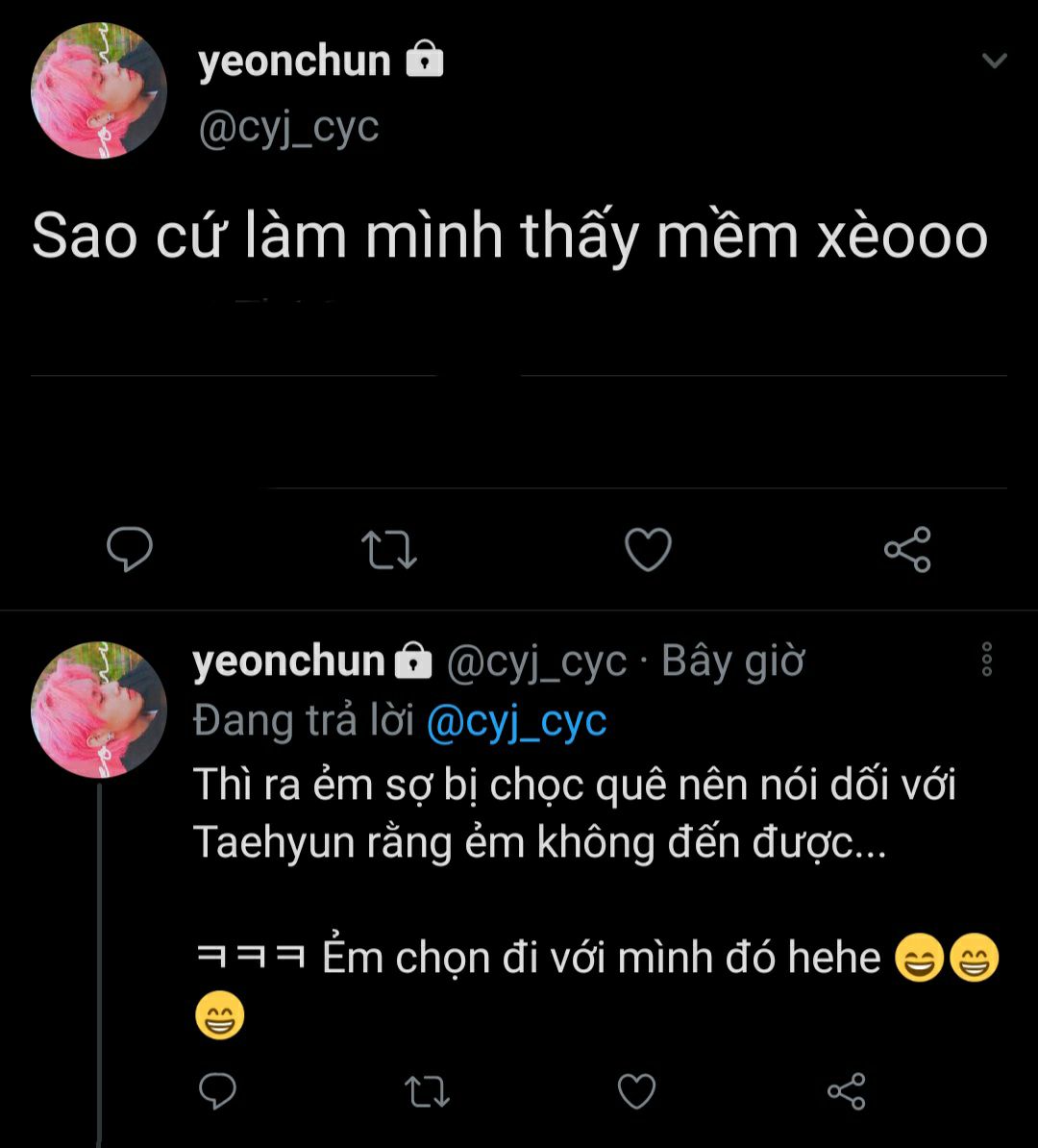Screen dimensions: 1038x1148
Task: Tap the "Bây giờ" timestamp
Action: [732, 661]
